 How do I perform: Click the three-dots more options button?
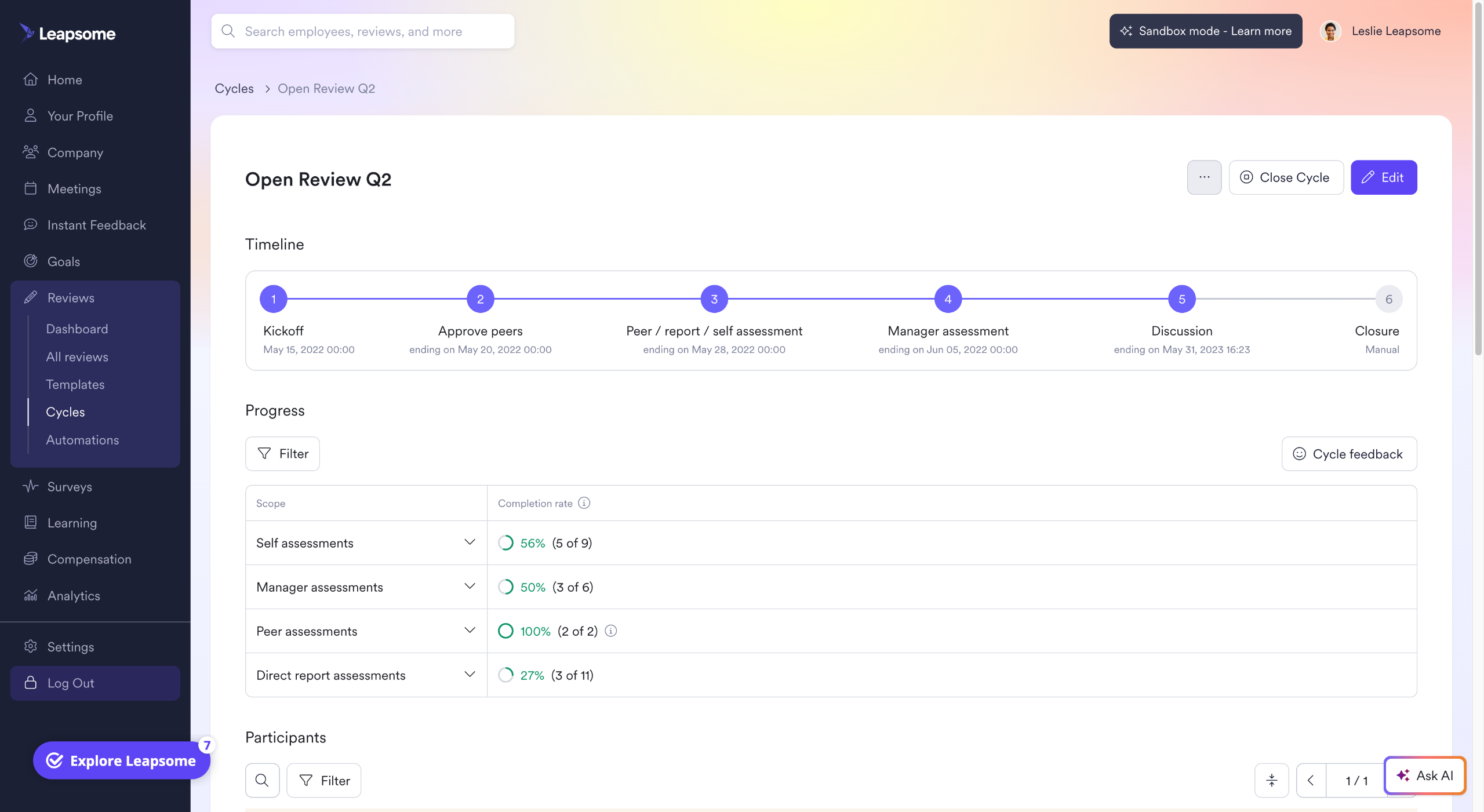coord(1204,177)
